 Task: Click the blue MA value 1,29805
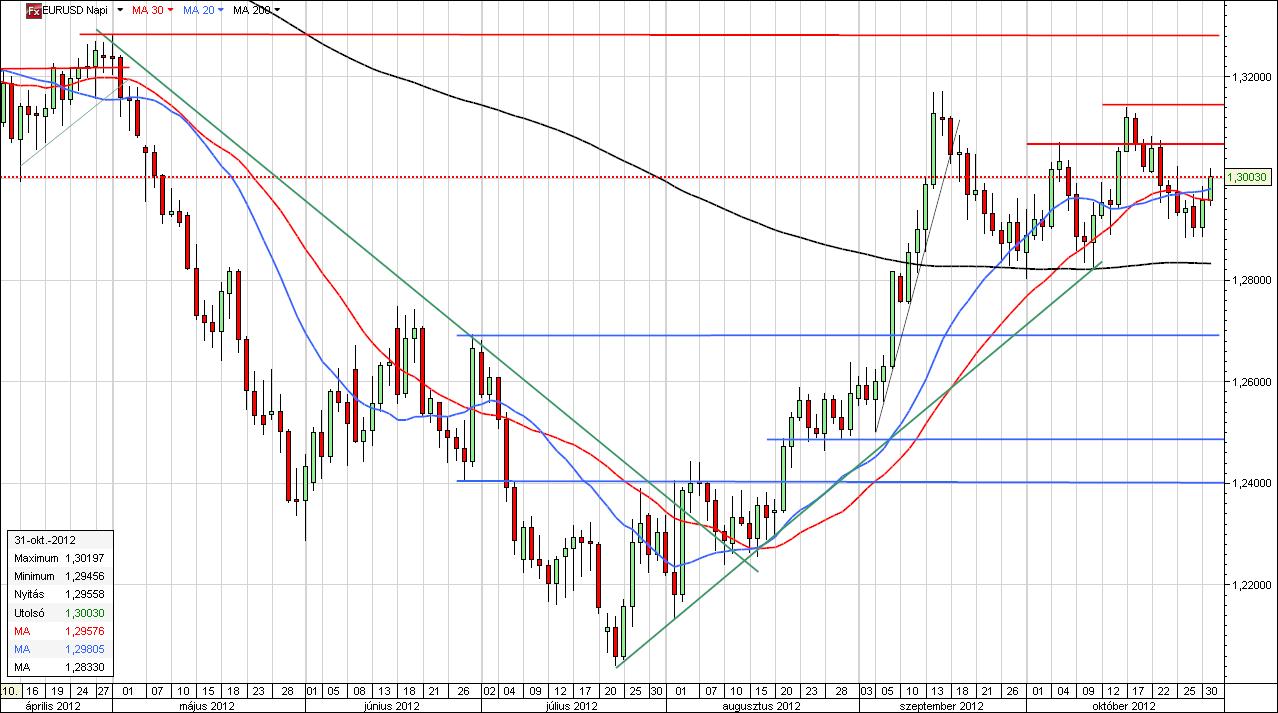pyautogui.click(x=85, y=649)
